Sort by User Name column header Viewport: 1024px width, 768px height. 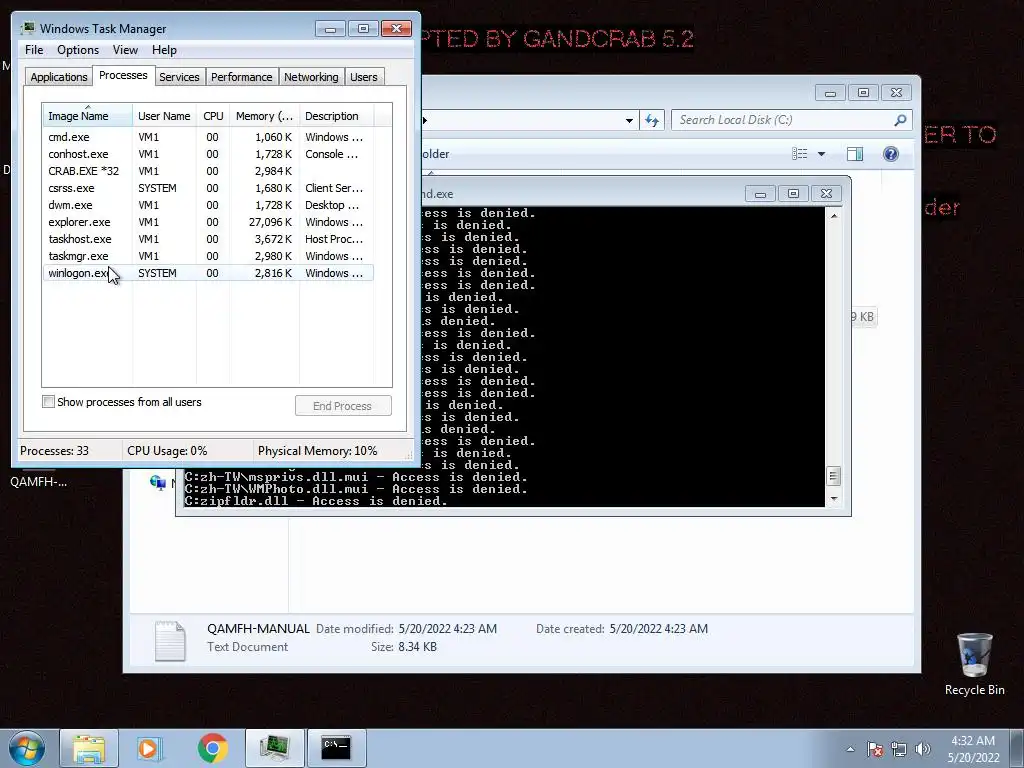[164, 116]
